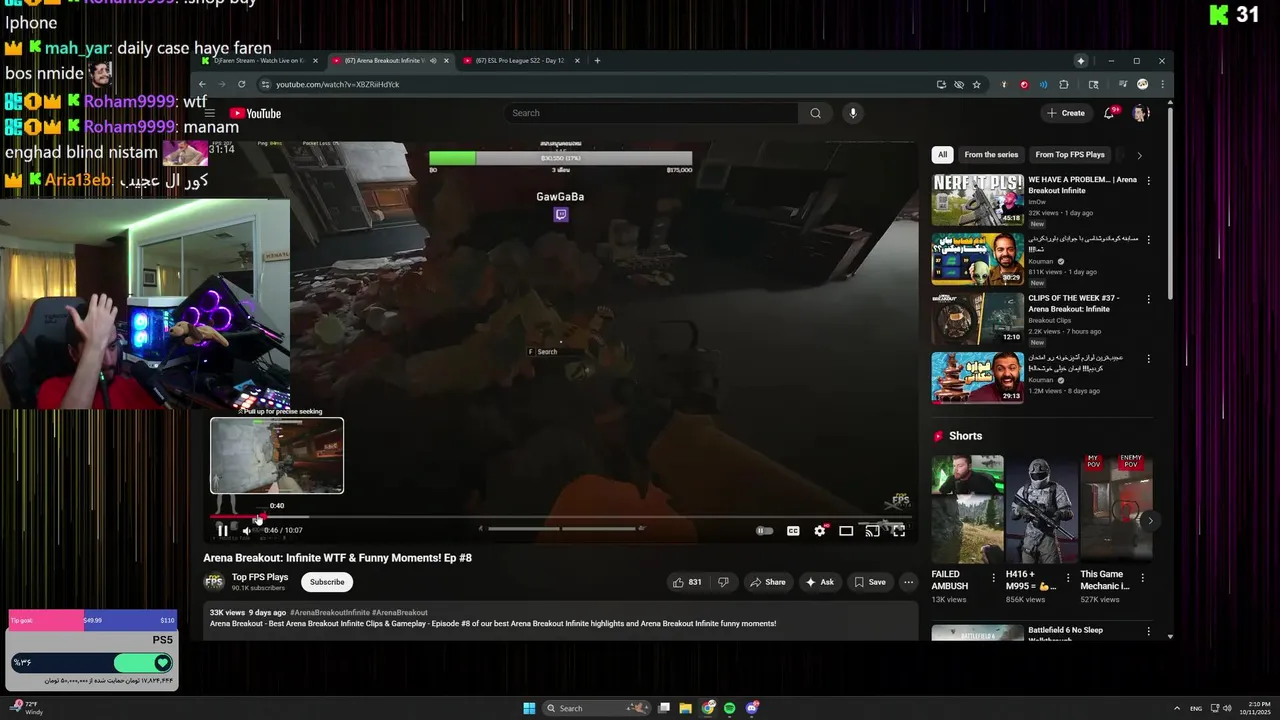Open YouTube notifications bell

[1109, 113]
